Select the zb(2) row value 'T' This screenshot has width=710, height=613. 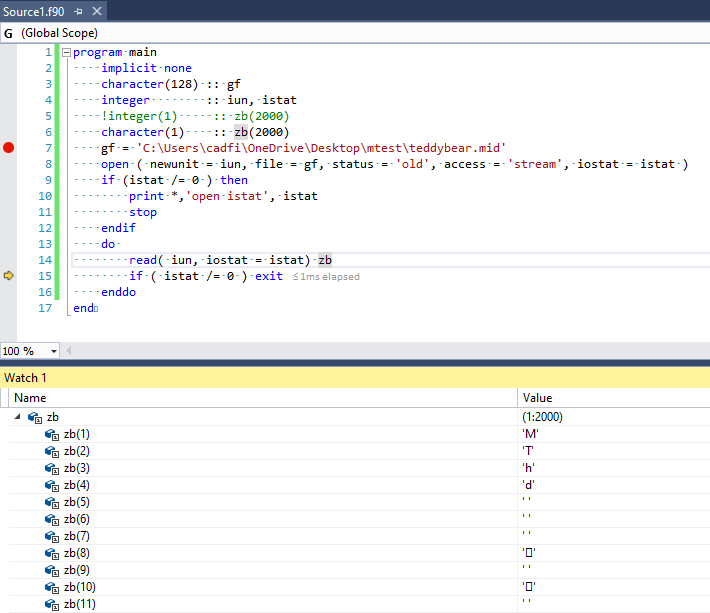528,451
